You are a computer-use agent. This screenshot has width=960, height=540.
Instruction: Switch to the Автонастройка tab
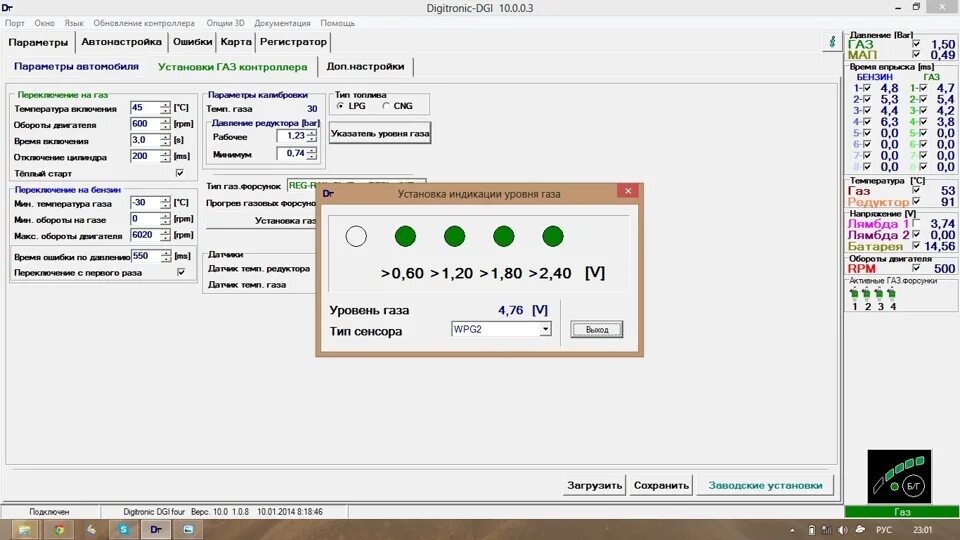[x=121, y=42]
